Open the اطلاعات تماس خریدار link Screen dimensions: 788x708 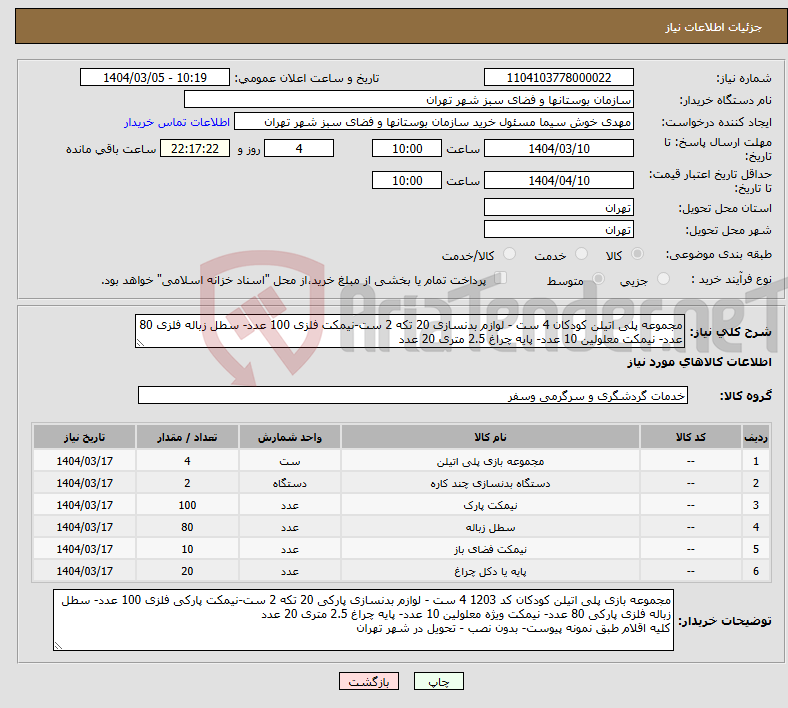click(177, 122)
